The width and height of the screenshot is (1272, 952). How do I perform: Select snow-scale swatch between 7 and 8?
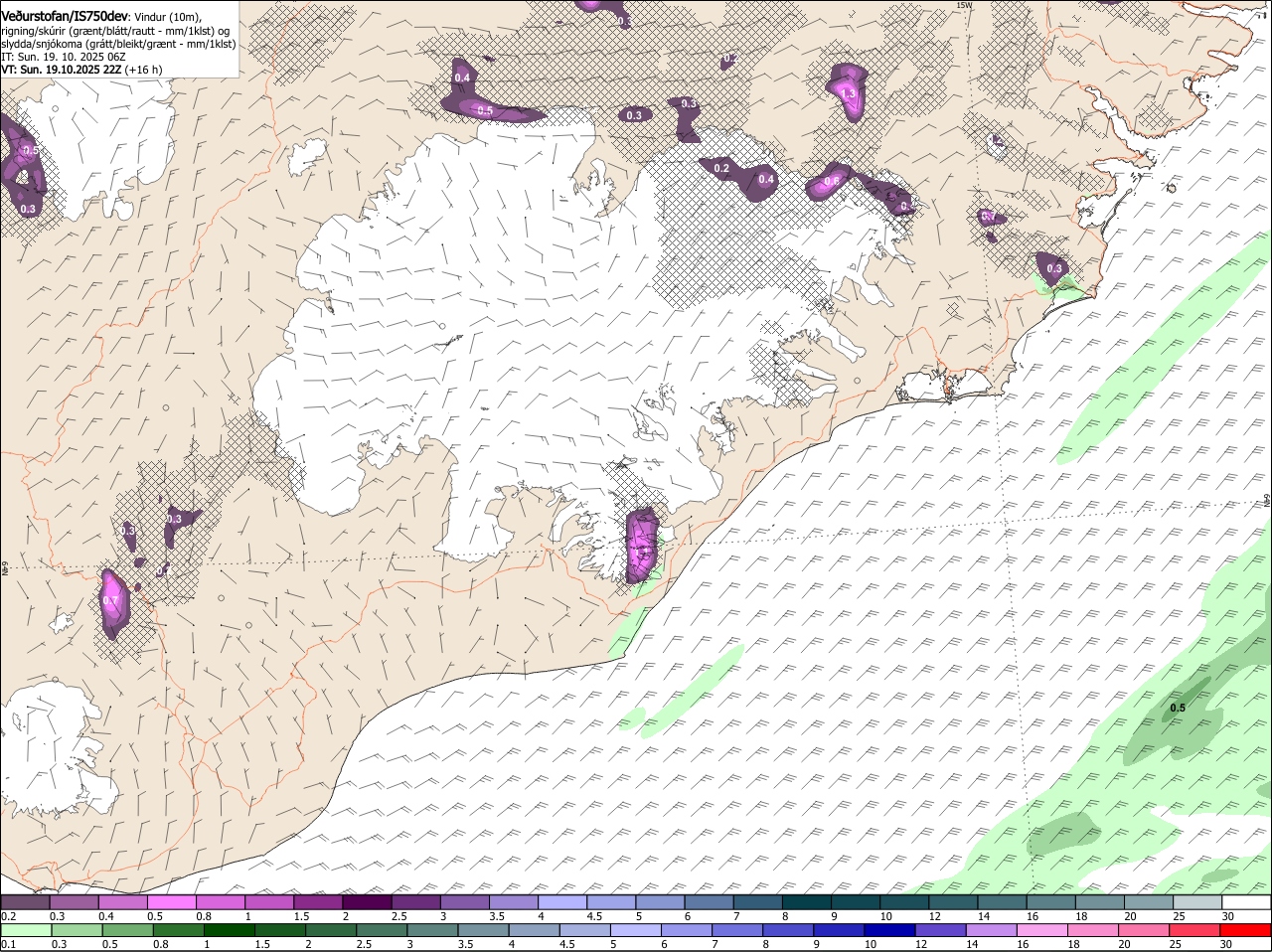[757, 902]
